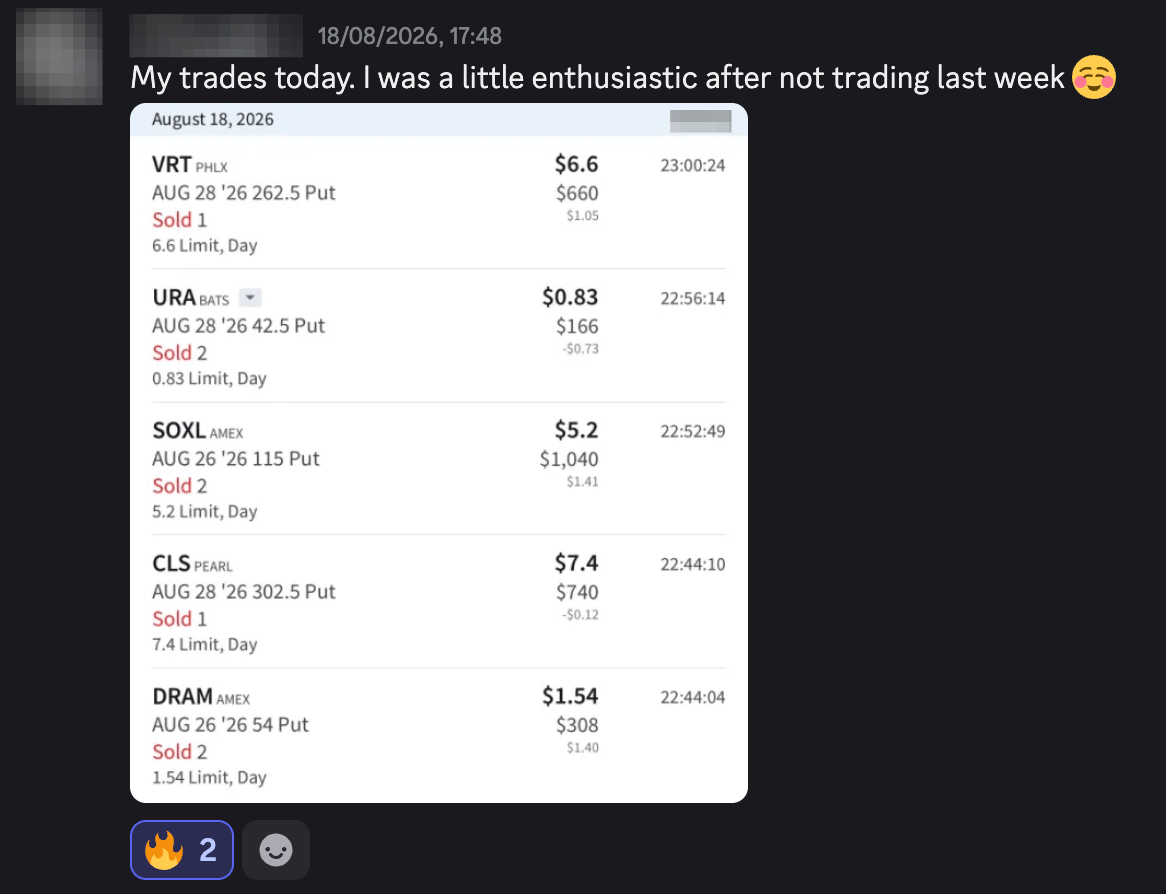
Task: Click the CLS ticker symbol
Action: click(171, 564)
